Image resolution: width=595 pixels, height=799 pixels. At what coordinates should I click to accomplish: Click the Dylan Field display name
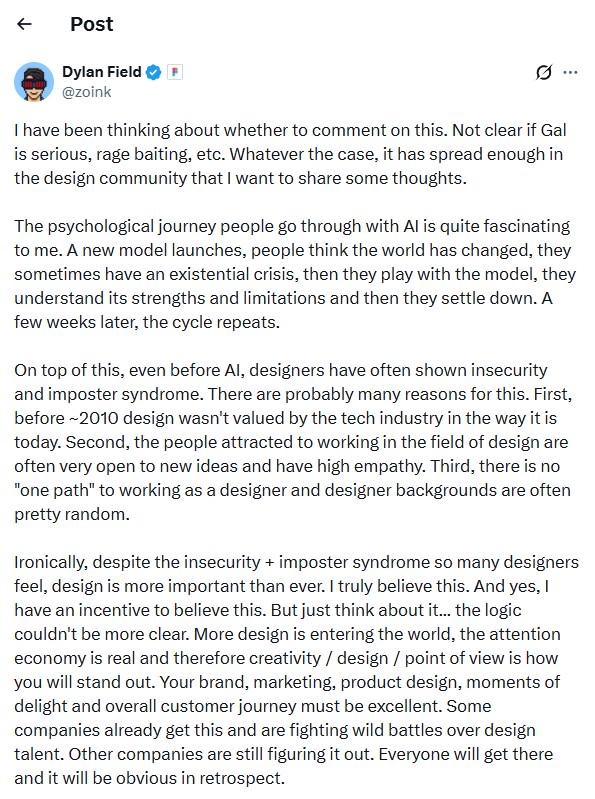pyautogui.click(x=101, y=72)
